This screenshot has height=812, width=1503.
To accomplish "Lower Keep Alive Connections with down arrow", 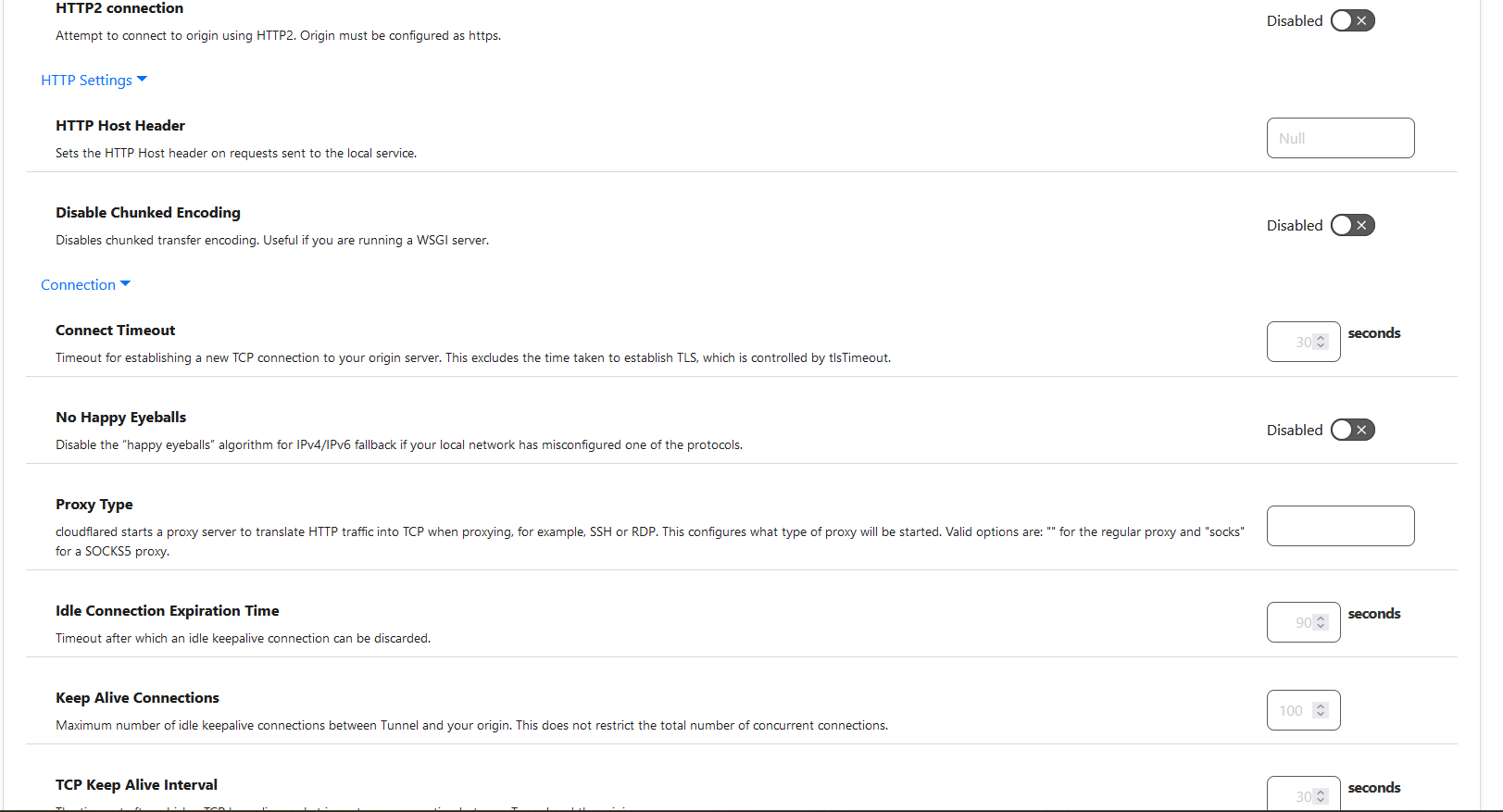I will point(1321,715).
